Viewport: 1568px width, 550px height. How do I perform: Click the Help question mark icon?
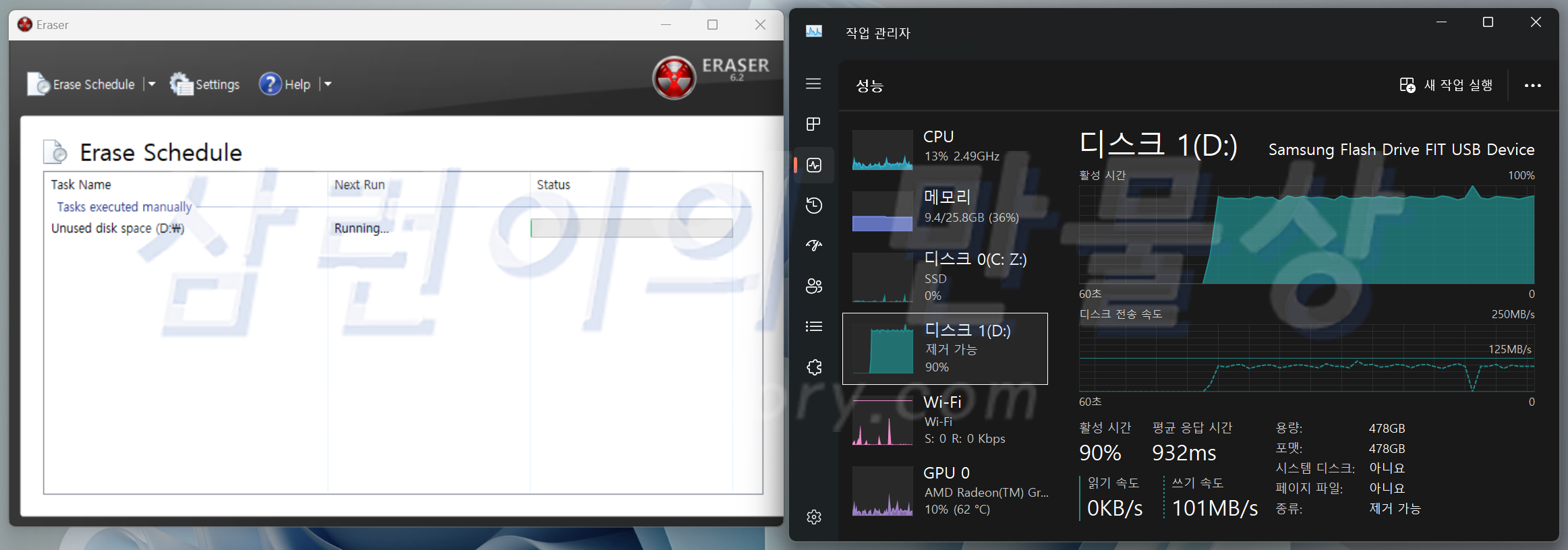(270, 84)
